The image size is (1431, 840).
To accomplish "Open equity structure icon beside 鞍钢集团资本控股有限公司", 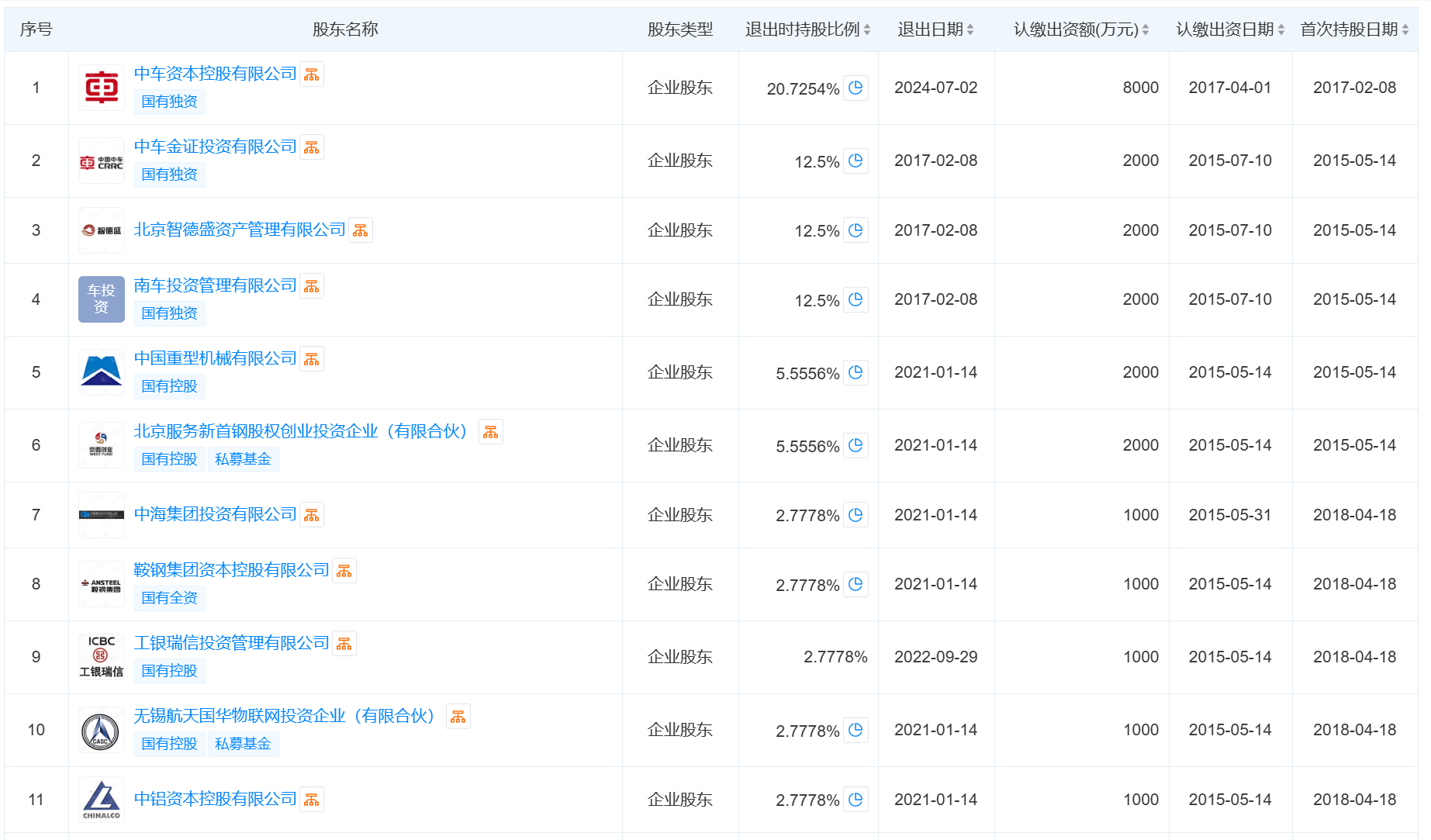I will coord(344,571).
